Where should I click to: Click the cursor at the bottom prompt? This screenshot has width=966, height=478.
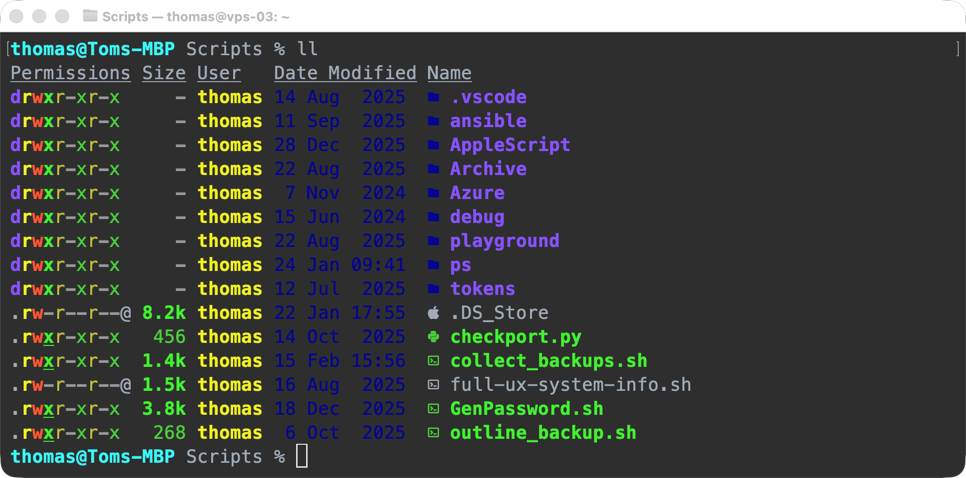point(302,457)
